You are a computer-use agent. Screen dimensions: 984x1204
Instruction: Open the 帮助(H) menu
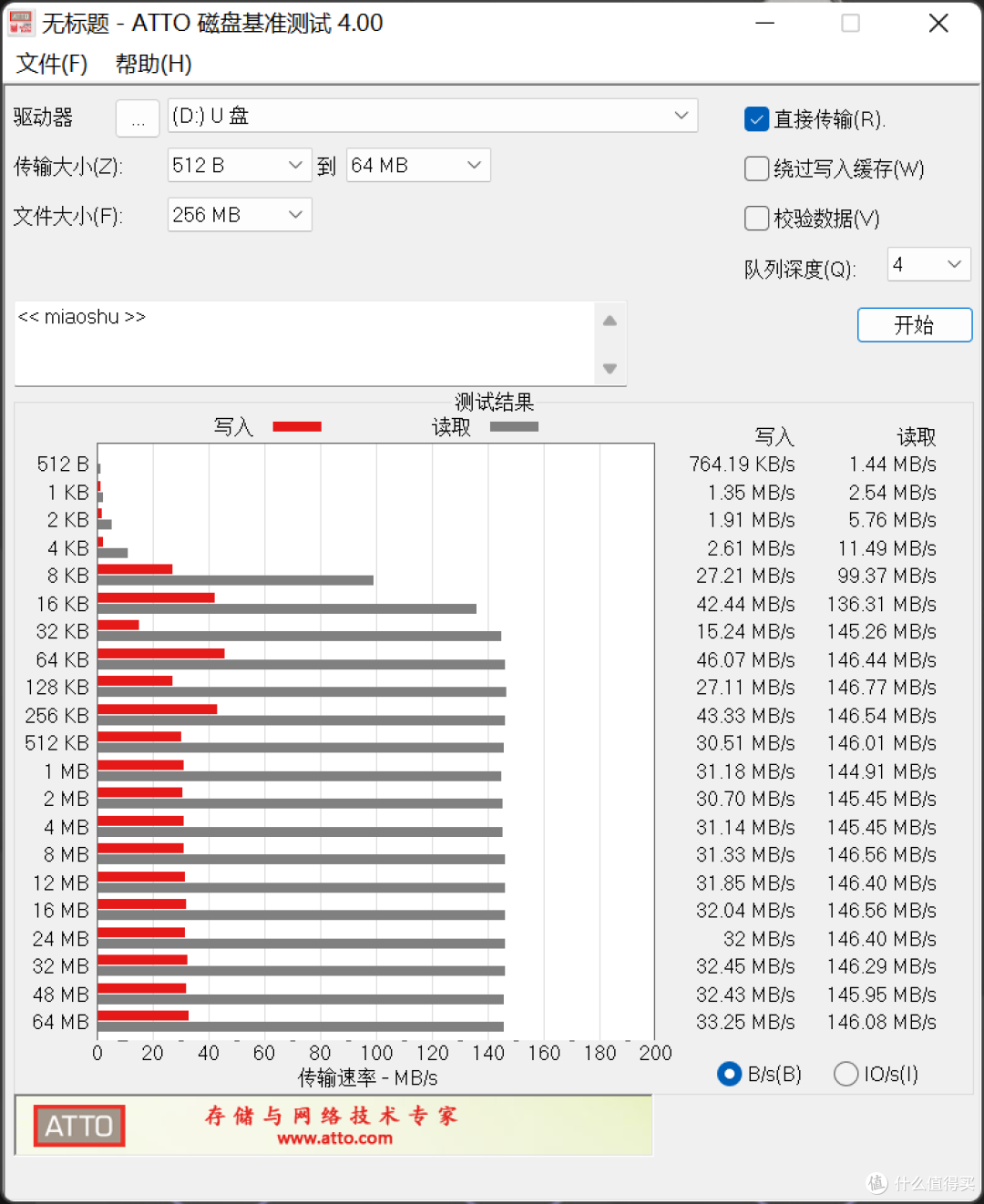coord(153,64)
